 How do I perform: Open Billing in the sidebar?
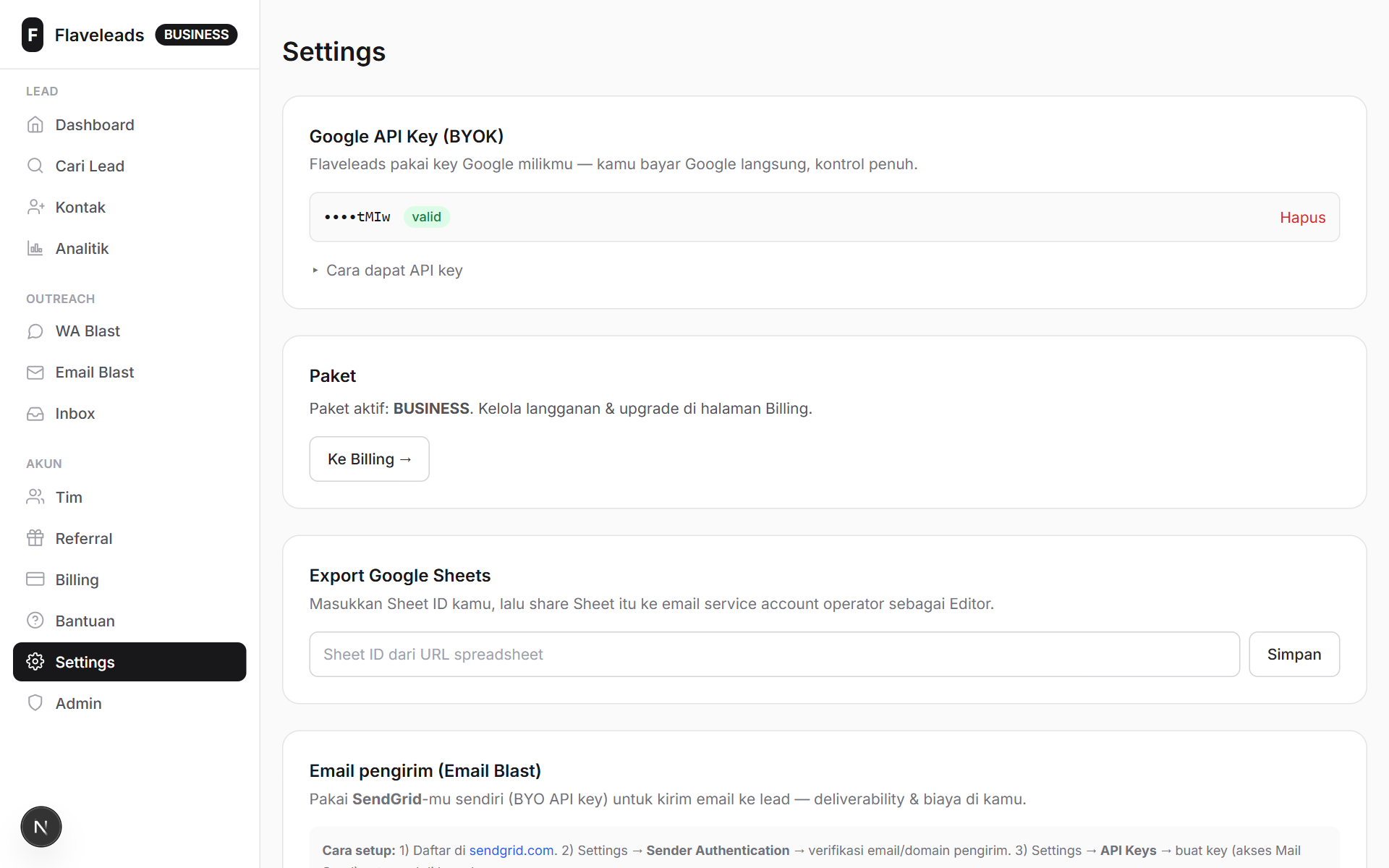coord(129,579)
